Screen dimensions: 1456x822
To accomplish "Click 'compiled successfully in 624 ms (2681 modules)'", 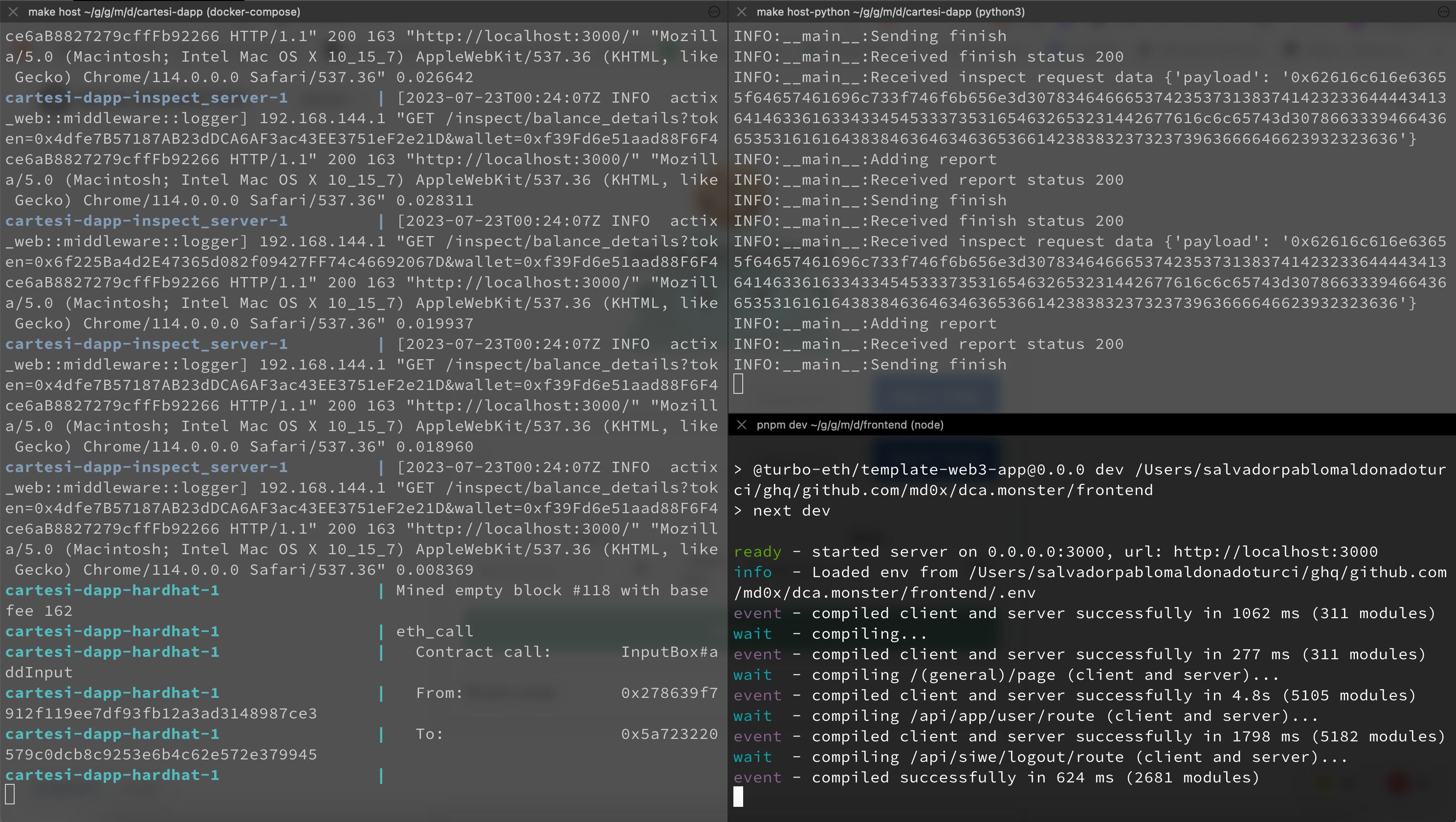I will (x=1036, y=778).
